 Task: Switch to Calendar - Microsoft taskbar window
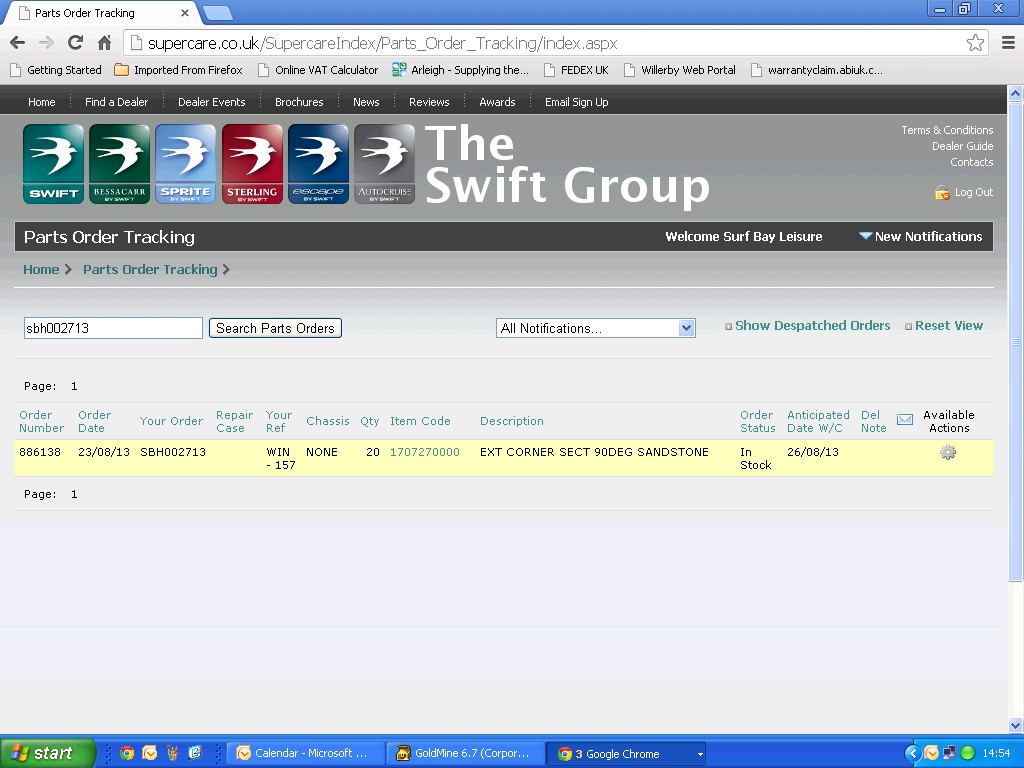point(304,754)
